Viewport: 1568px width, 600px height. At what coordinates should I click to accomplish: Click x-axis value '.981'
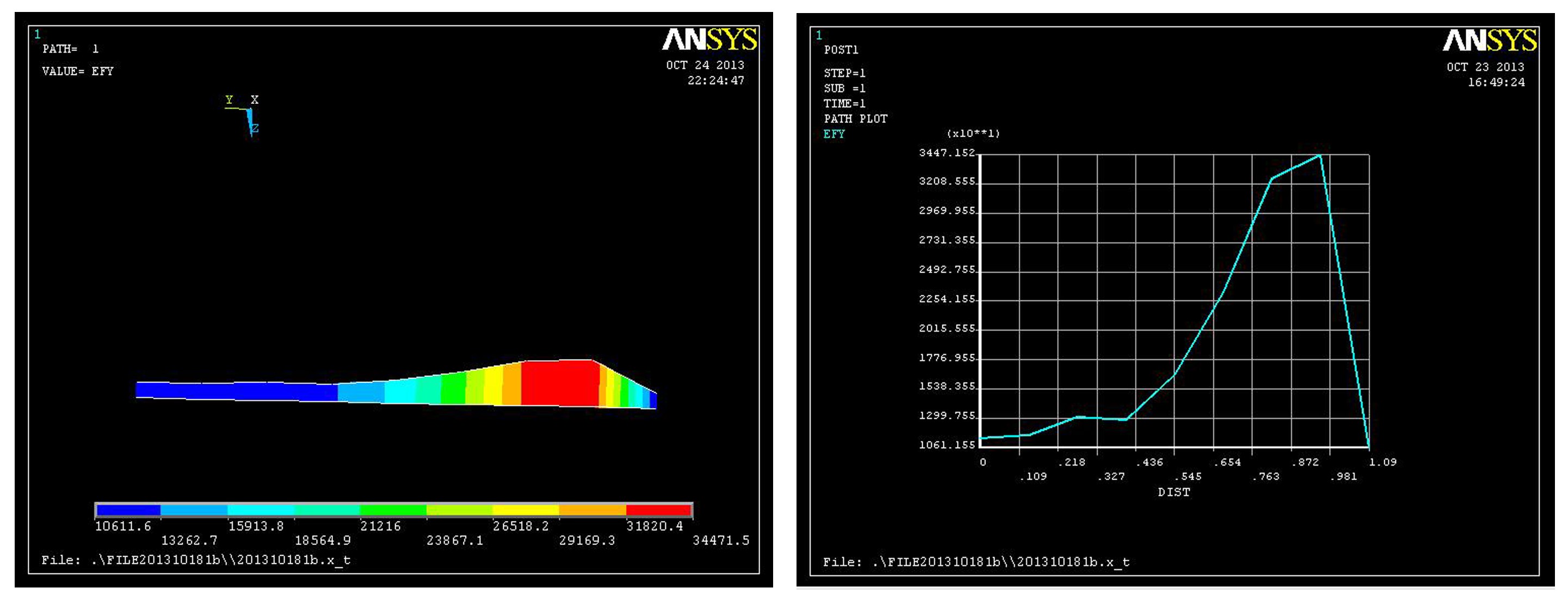[1344, 477]
